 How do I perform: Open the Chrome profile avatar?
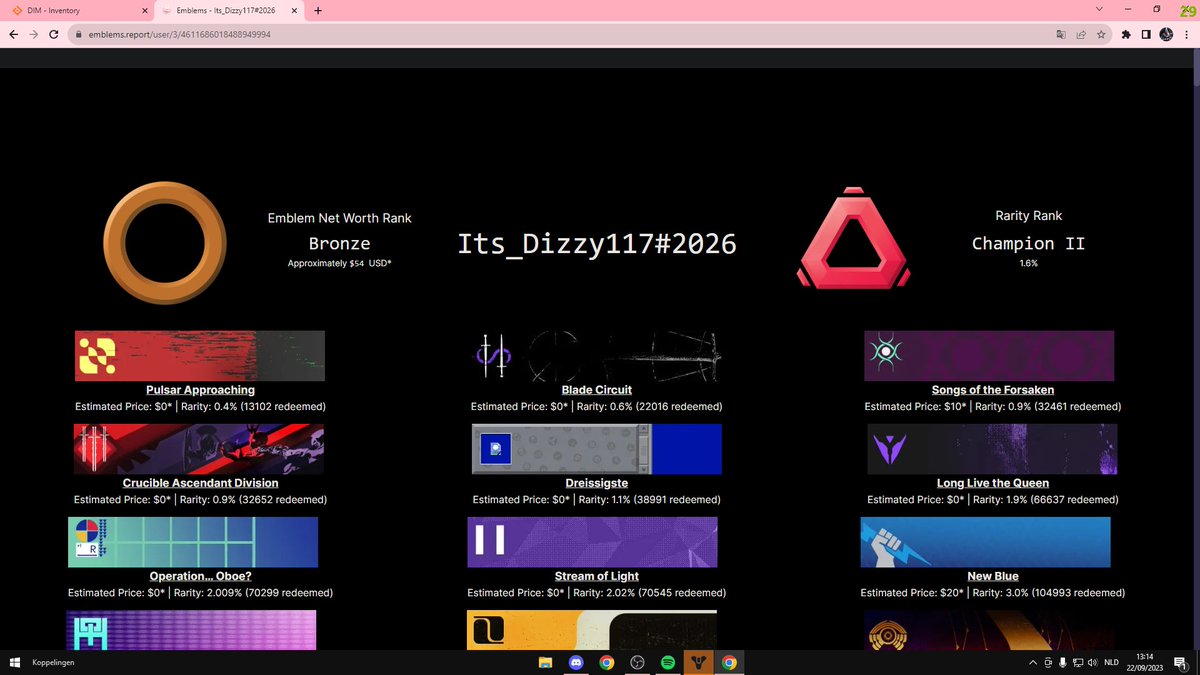coord(1166,33)
